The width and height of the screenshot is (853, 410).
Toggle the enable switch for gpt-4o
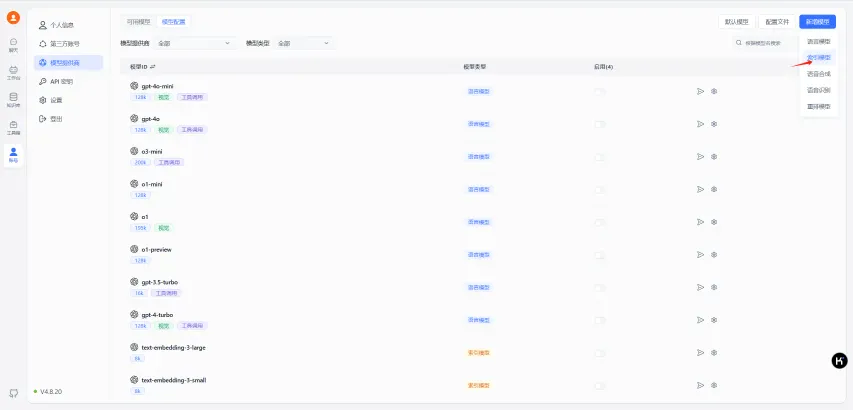click(x=600, y=125)
